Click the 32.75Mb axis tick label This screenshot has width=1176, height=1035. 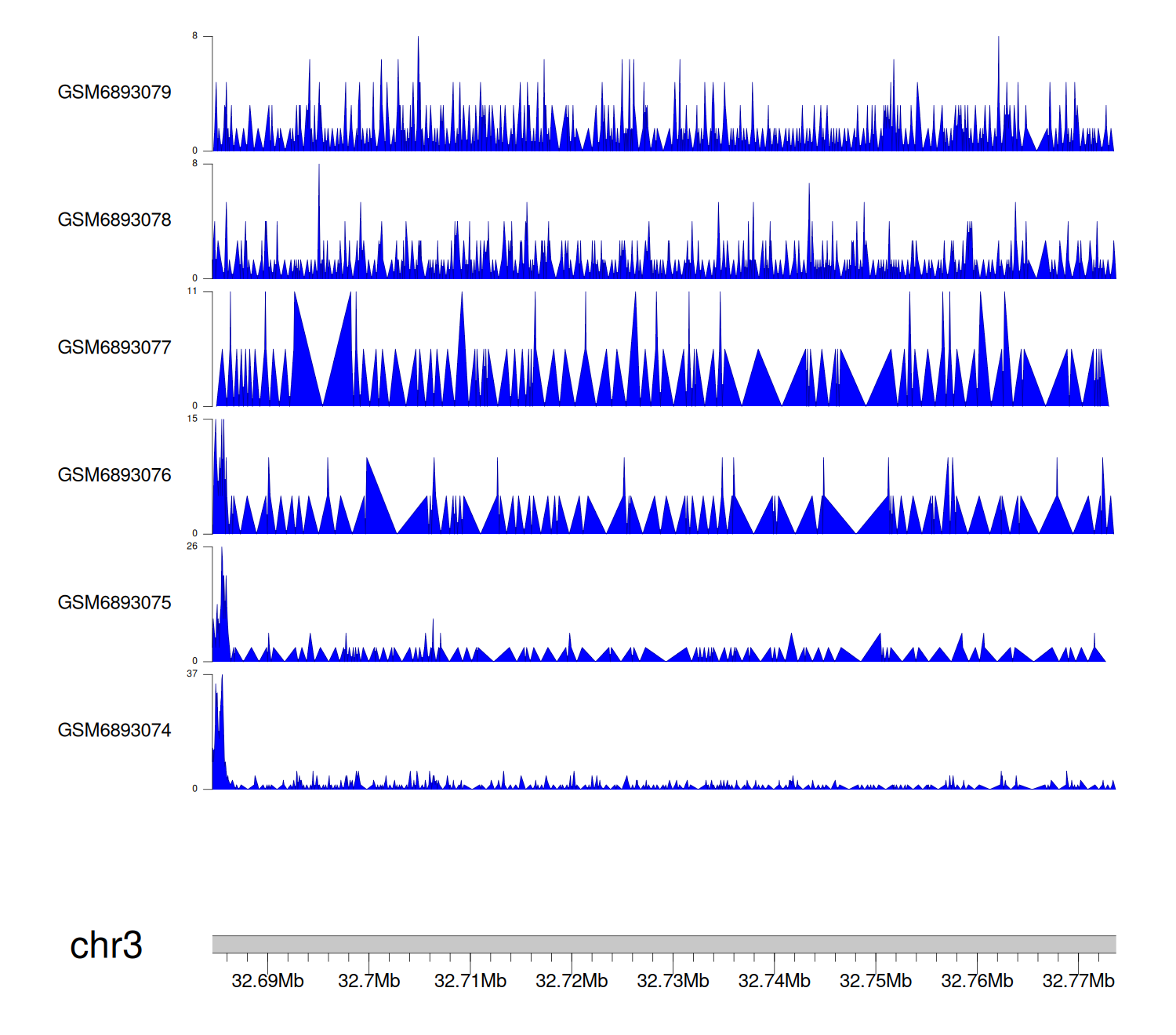pos(876,982)
